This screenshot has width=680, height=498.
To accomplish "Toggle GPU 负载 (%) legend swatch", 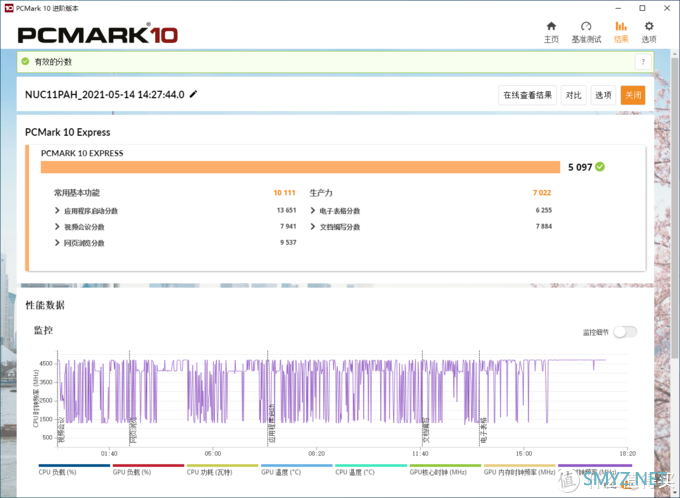I will click(x=148, y=465).
